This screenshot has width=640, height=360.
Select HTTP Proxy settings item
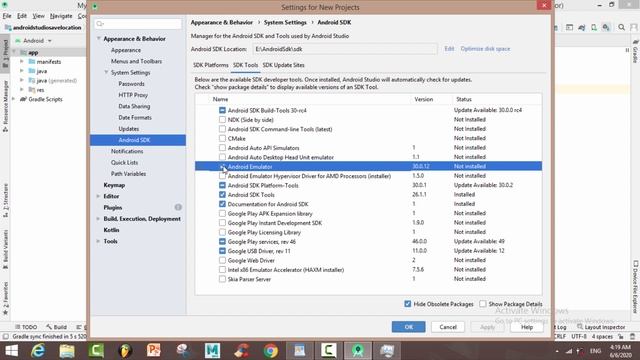tap(133, 95)
